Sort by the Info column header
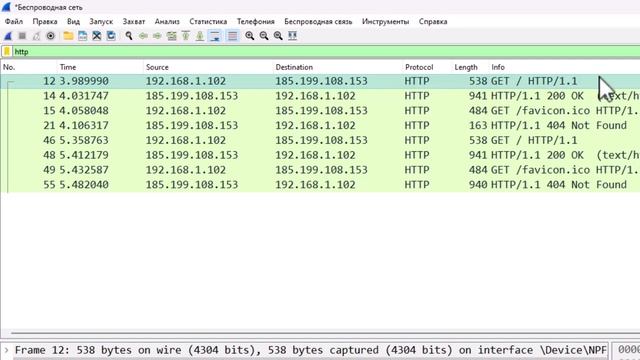The width and height of the screenshot is (640, 360). [564, 67]
